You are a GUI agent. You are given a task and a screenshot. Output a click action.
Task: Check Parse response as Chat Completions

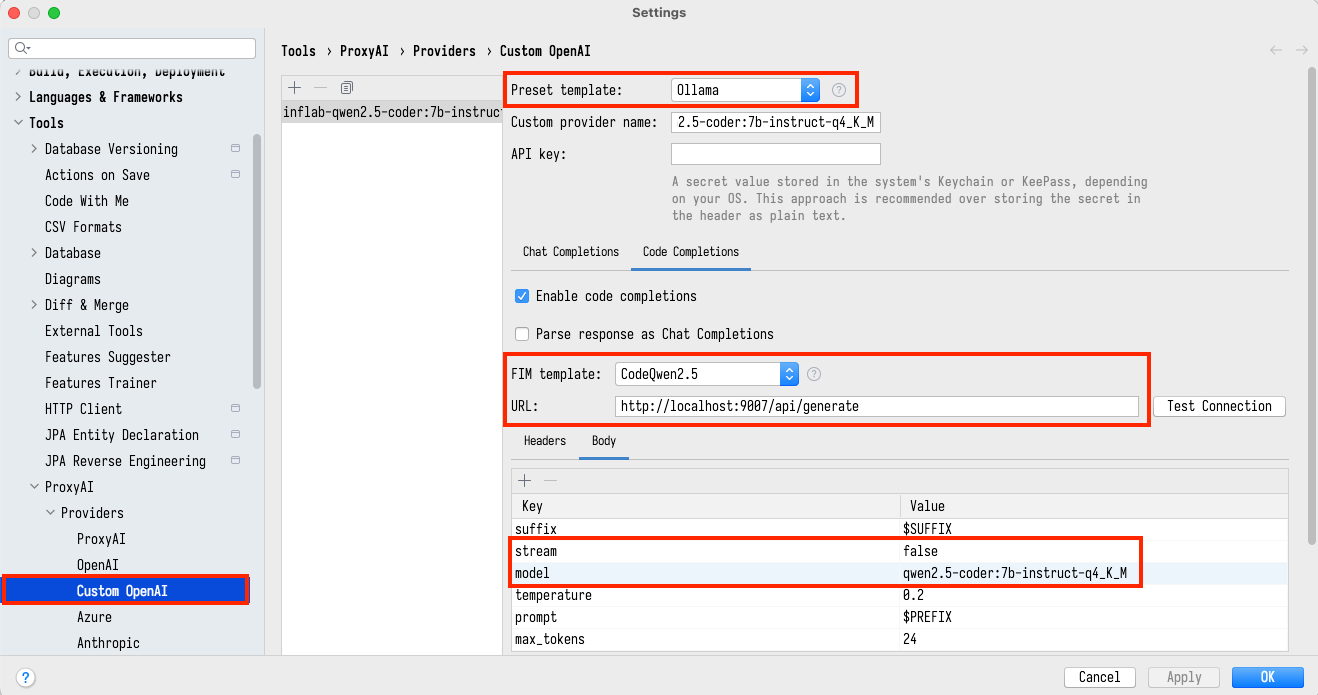click(x=521, y=334)
